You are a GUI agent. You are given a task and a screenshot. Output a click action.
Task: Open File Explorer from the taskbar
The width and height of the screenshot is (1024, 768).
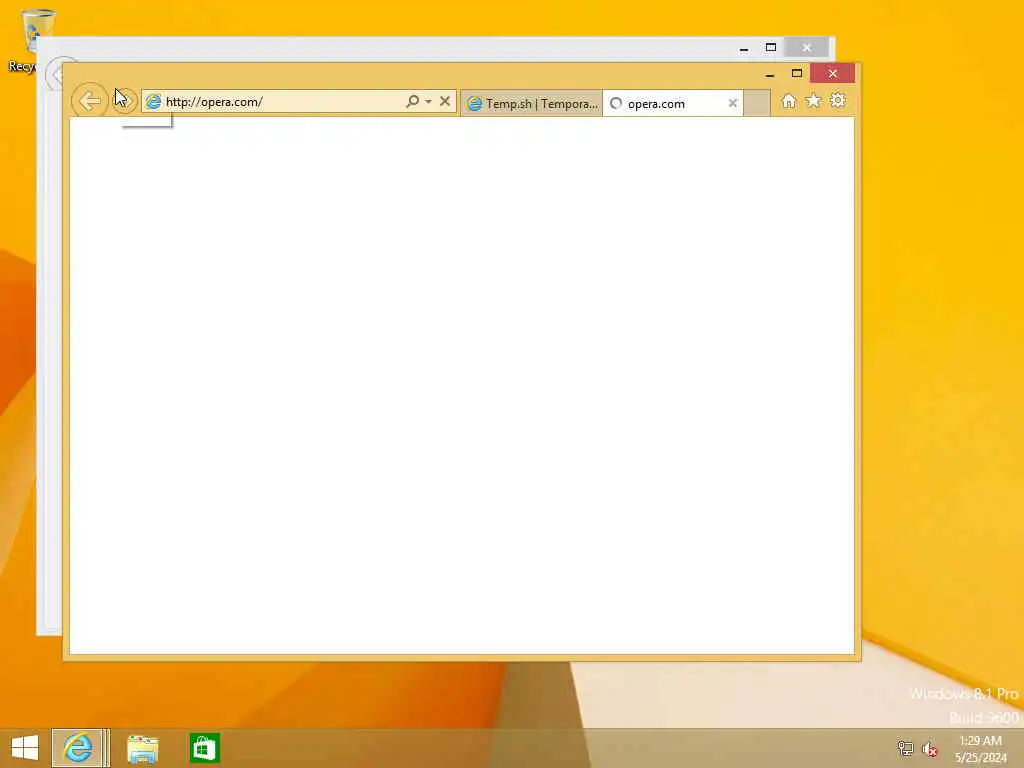click(142, 748)
